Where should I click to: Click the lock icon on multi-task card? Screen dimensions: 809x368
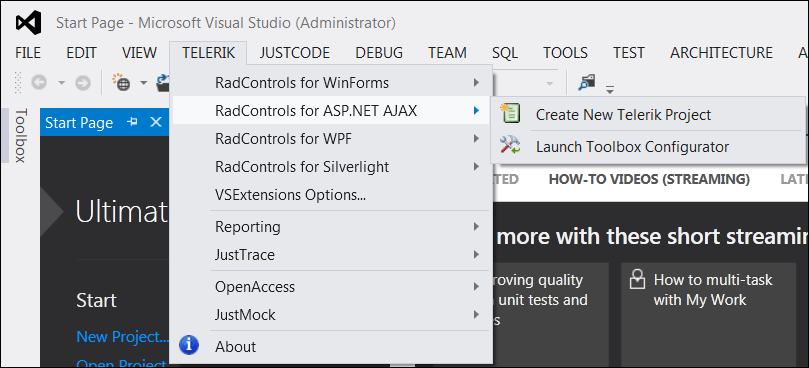coord(638,280)
